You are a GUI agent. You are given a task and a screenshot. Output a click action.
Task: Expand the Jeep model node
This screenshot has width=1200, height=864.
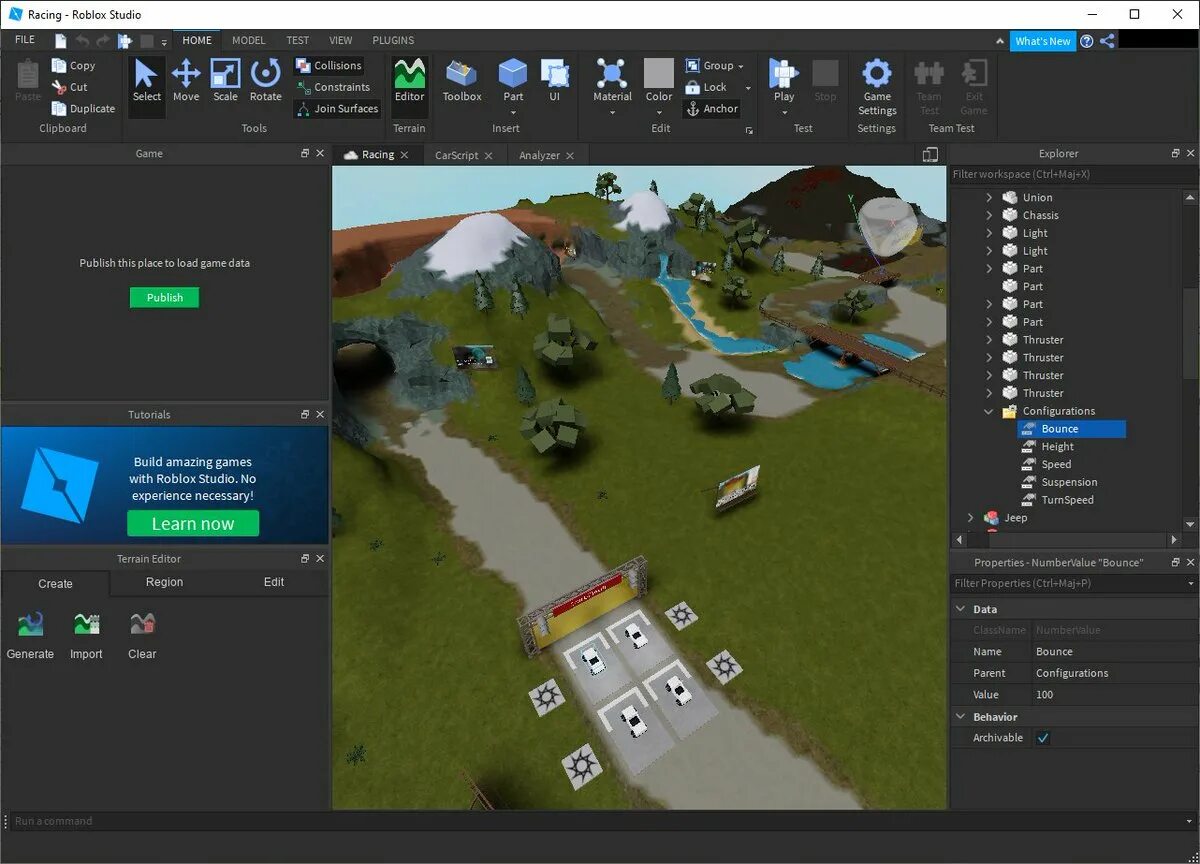[970, 518]
